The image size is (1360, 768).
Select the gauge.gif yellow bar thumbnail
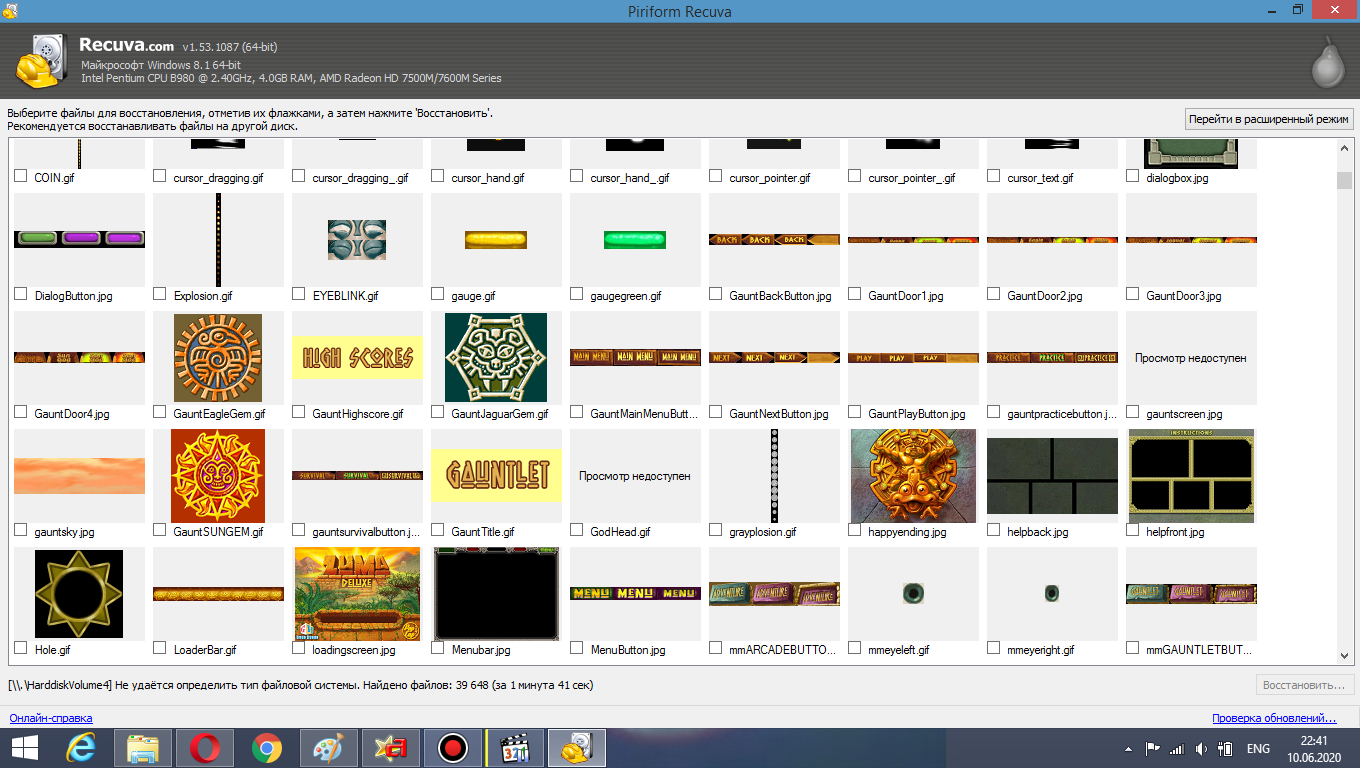[496, 240]
